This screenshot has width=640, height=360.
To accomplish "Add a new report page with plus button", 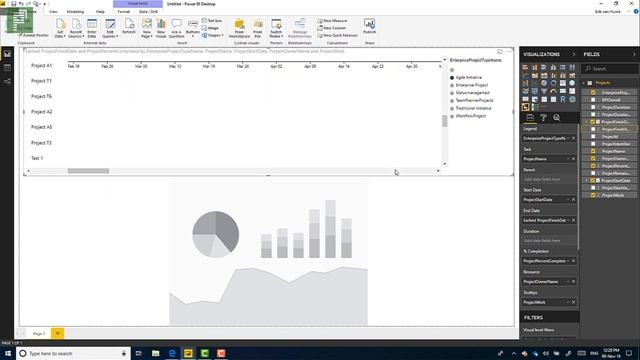I will point(58,333).
